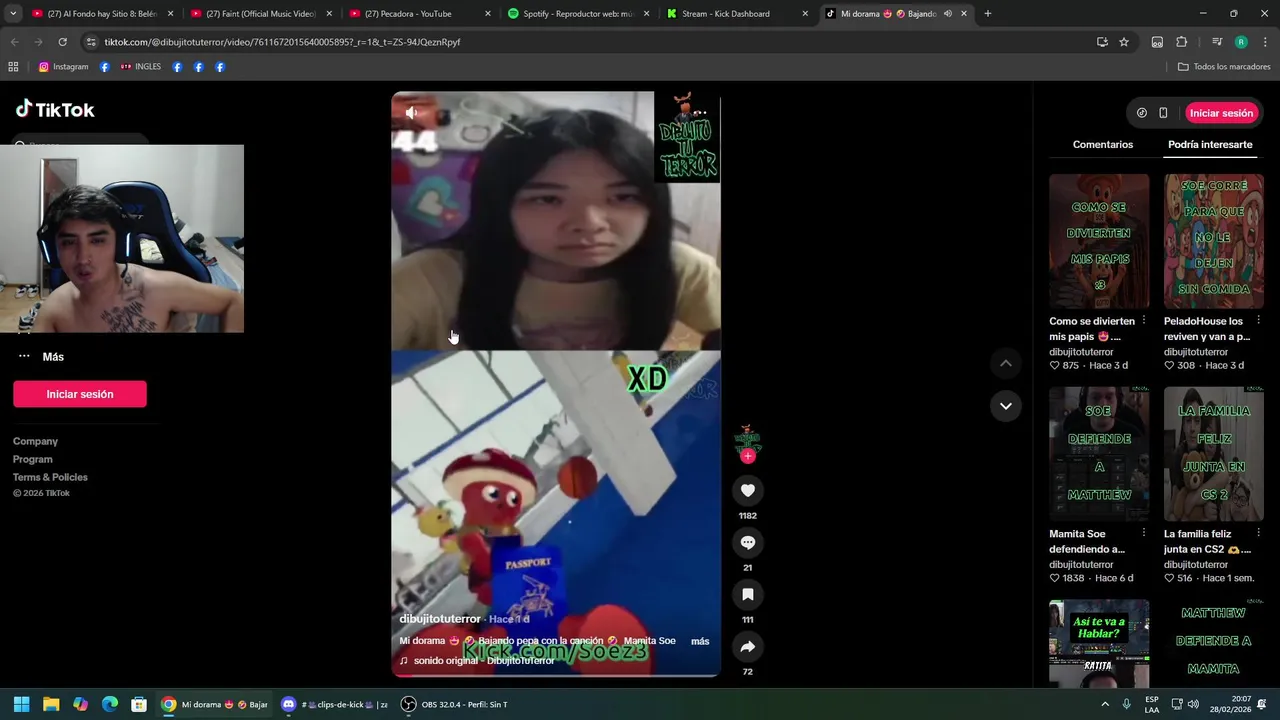Open the 'Como se divierten mis papis' thumbnail

[1099, 241]
